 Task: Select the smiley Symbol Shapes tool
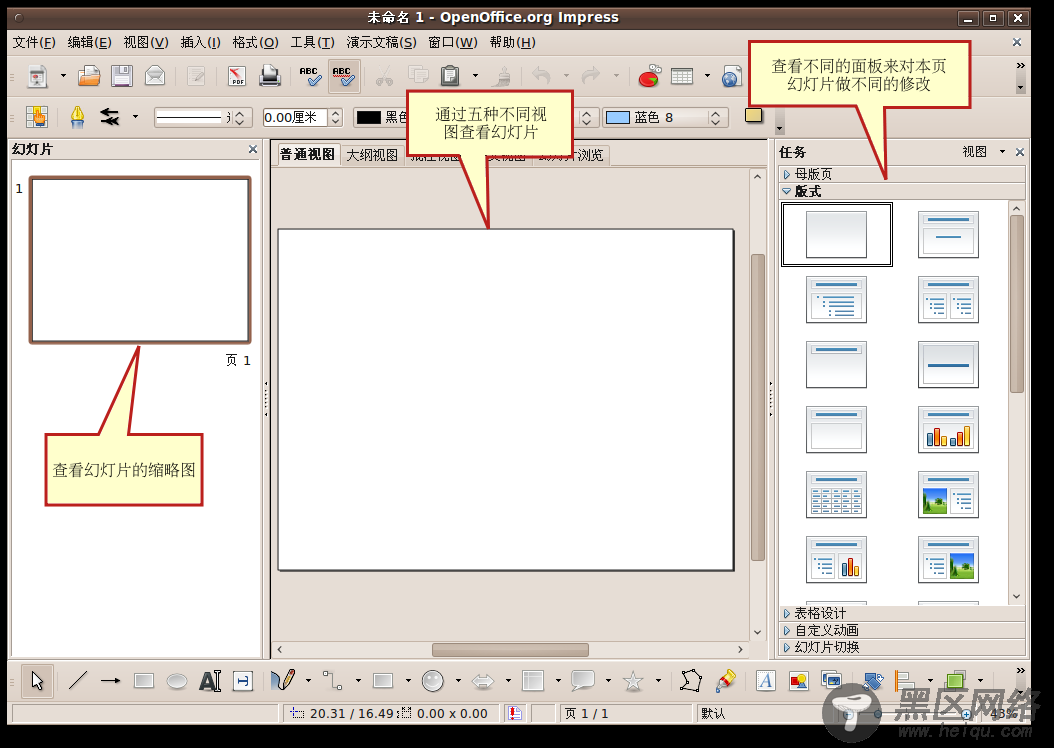(x=433, y=681)
